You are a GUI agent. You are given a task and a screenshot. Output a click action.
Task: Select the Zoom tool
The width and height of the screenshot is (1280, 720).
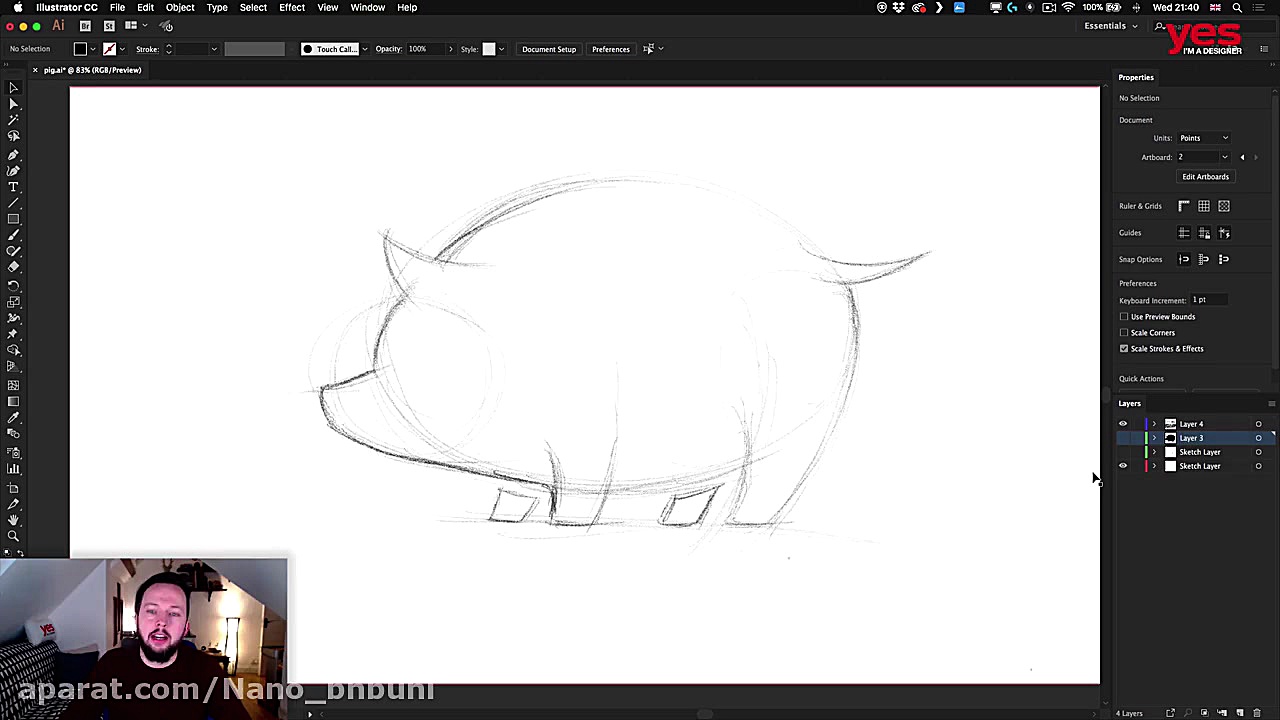click(x=14, y=536)
